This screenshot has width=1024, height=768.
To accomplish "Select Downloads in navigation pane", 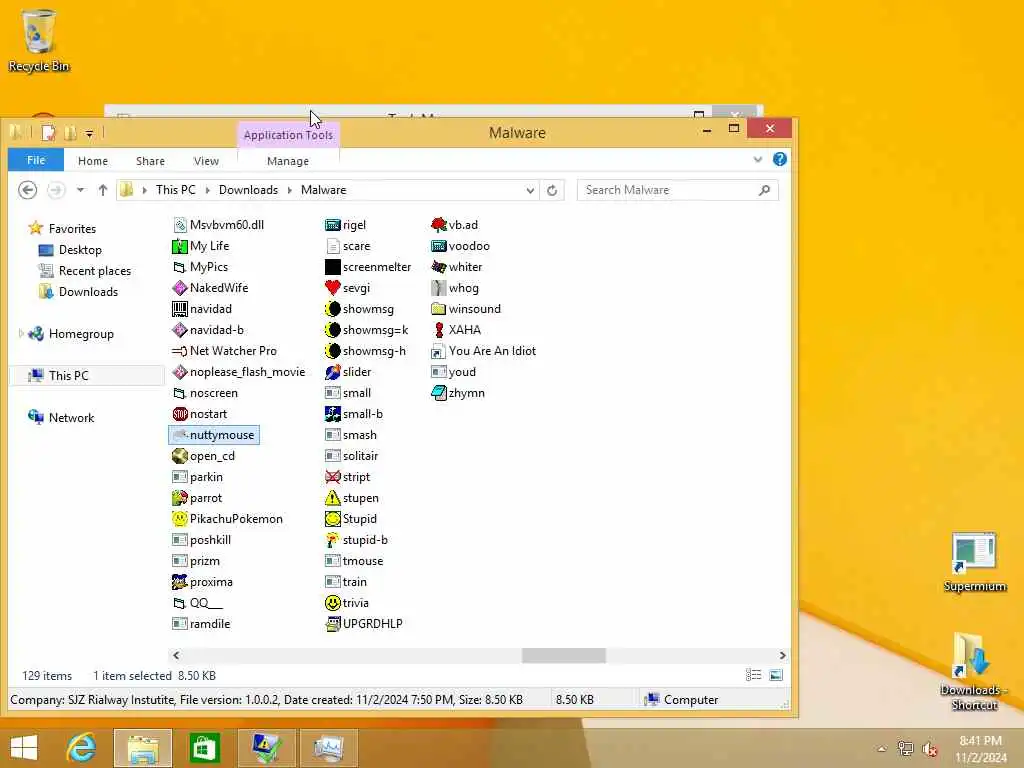I will click(88, 291).
